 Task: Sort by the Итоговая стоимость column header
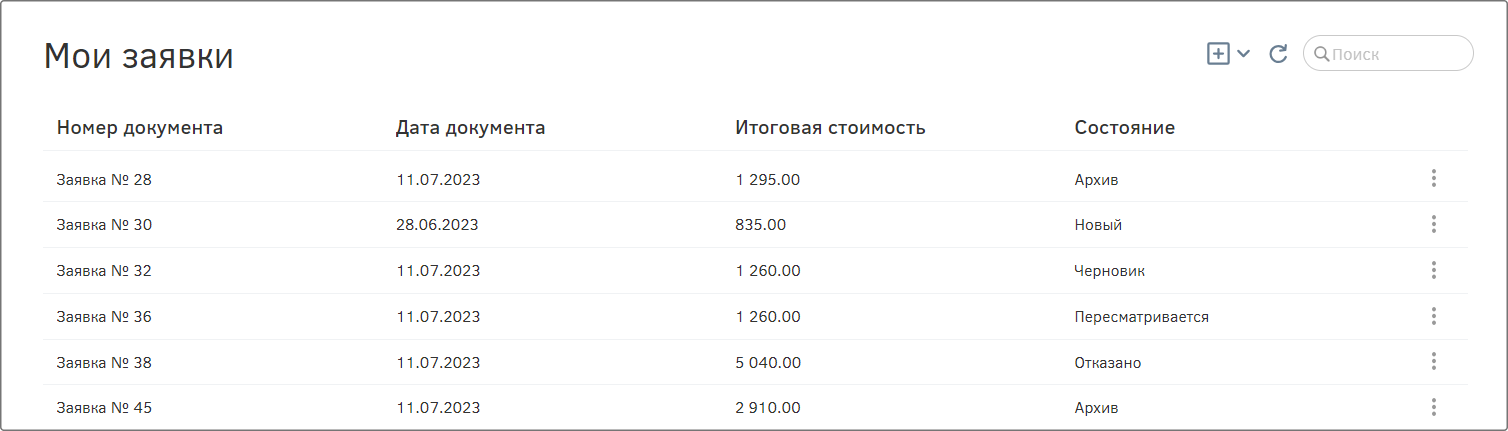[831, 128]
